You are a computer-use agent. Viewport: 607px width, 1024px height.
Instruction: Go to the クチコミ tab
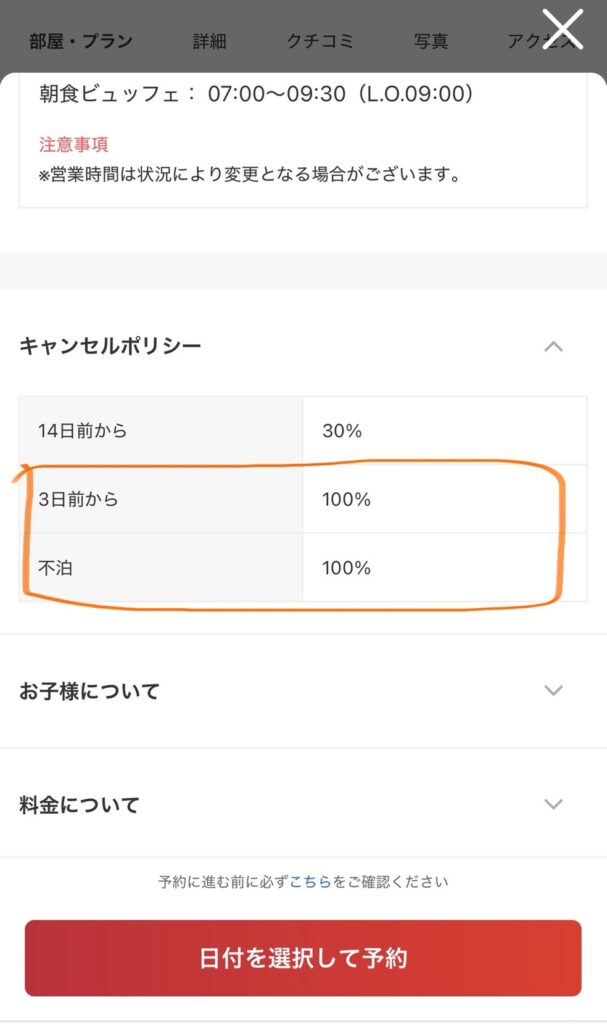point(319,42)
